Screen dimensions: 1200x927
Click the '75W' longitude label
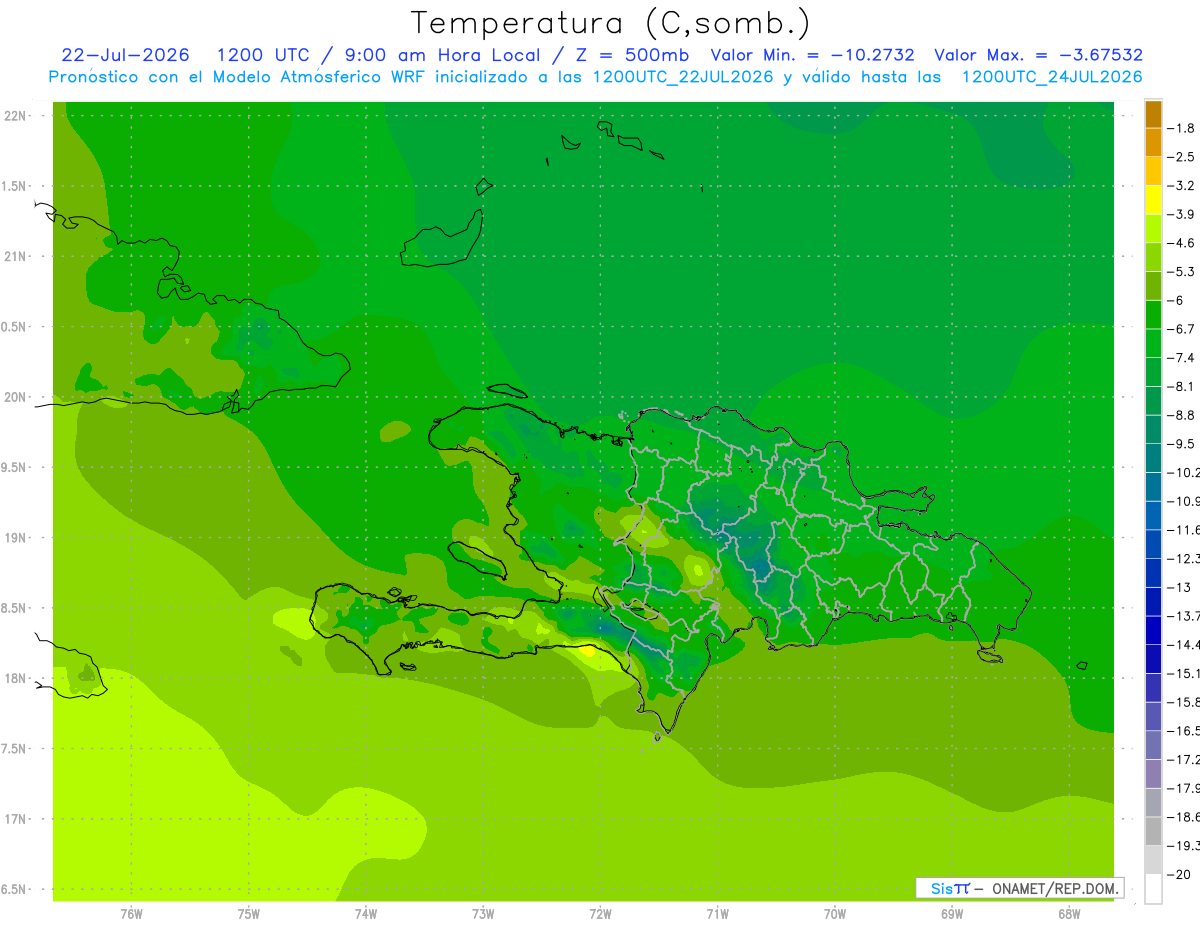pos(249,914)
